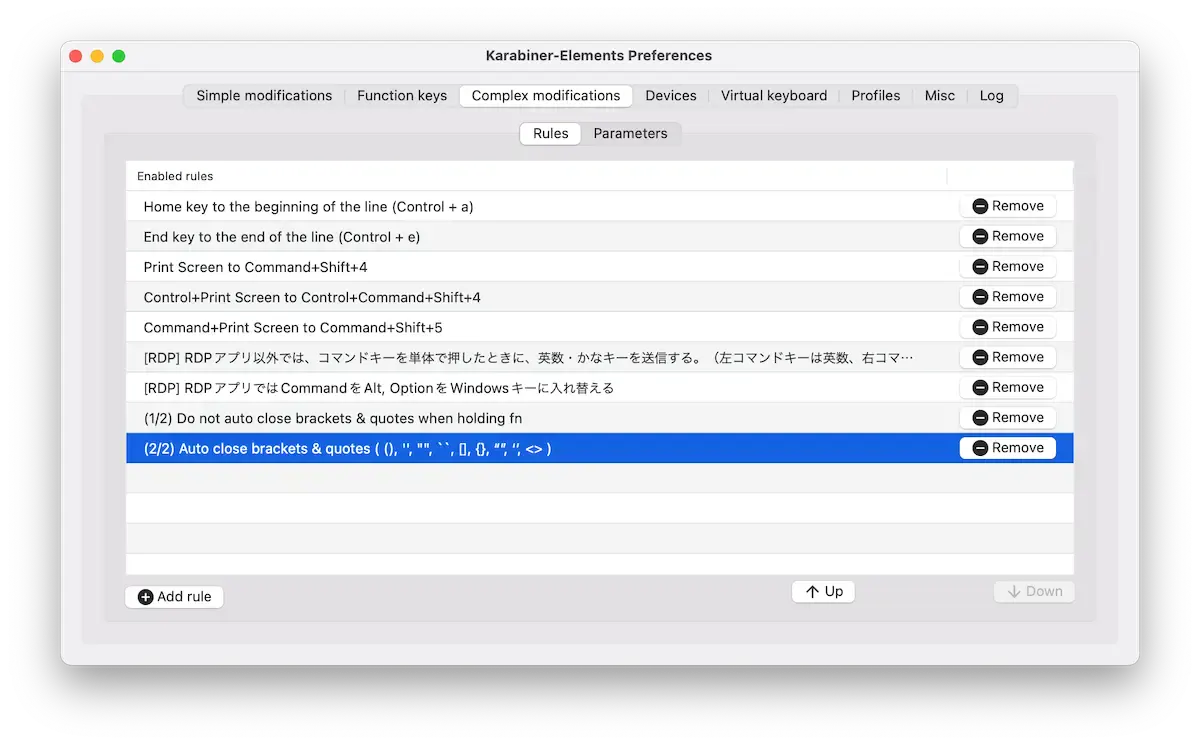The image size is (1200, 745).
Task: Select the RDPアプリ以外では rule row
Action: coord(600,357)
